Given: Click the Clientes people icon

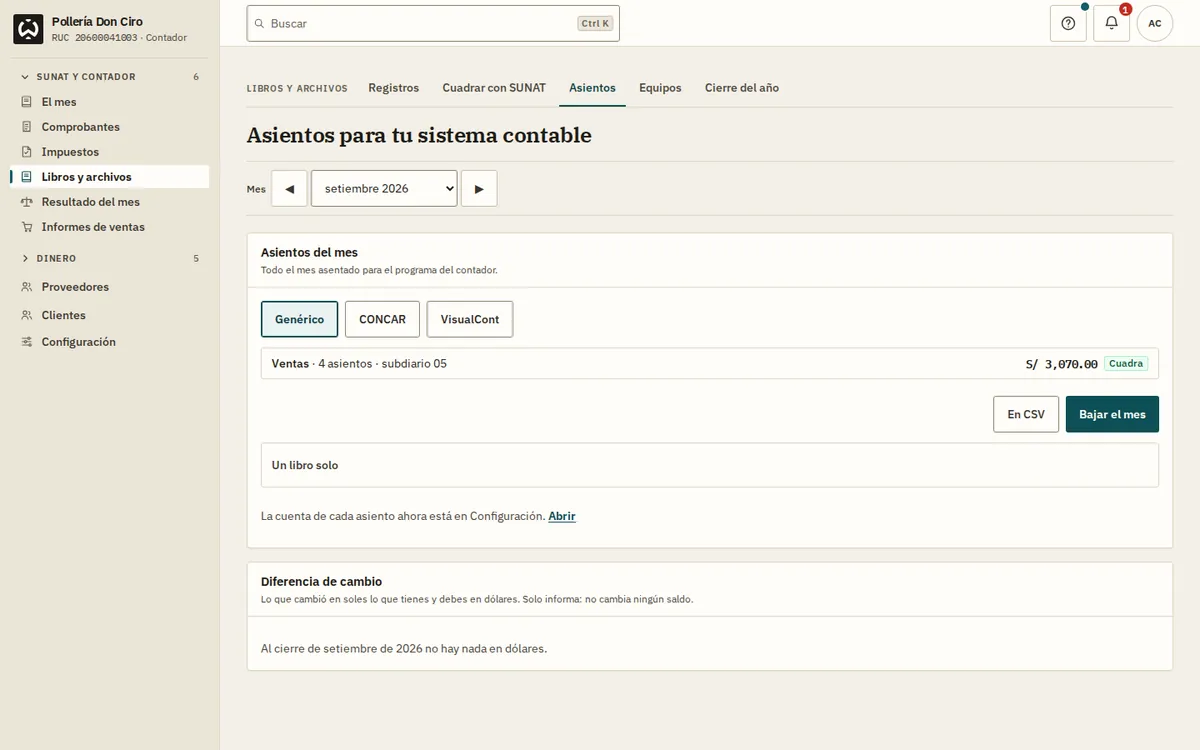Looking at the screenshot, I should 27,315.
